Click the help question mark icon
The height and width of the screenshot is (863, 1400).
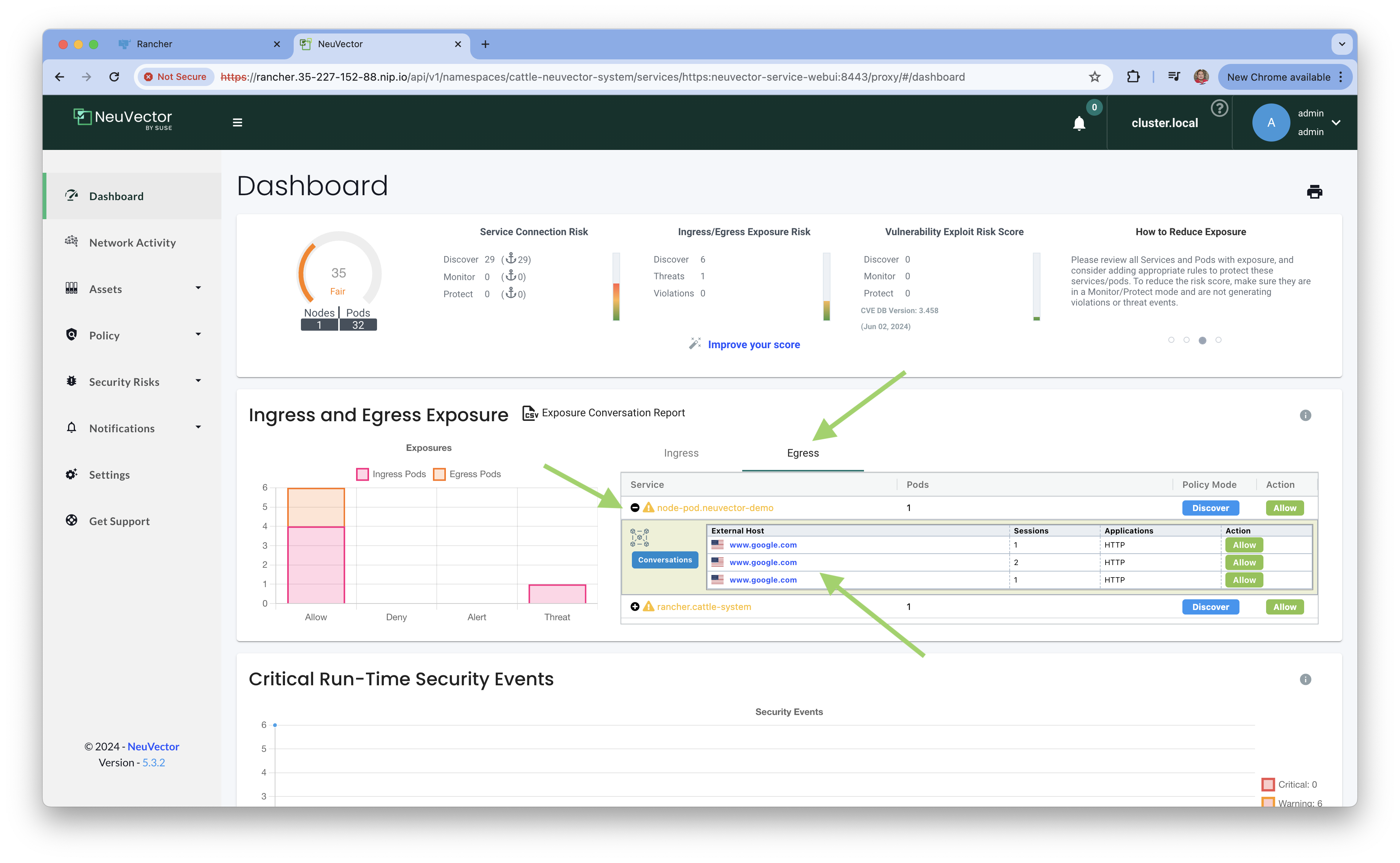(x=1219, y=108)
